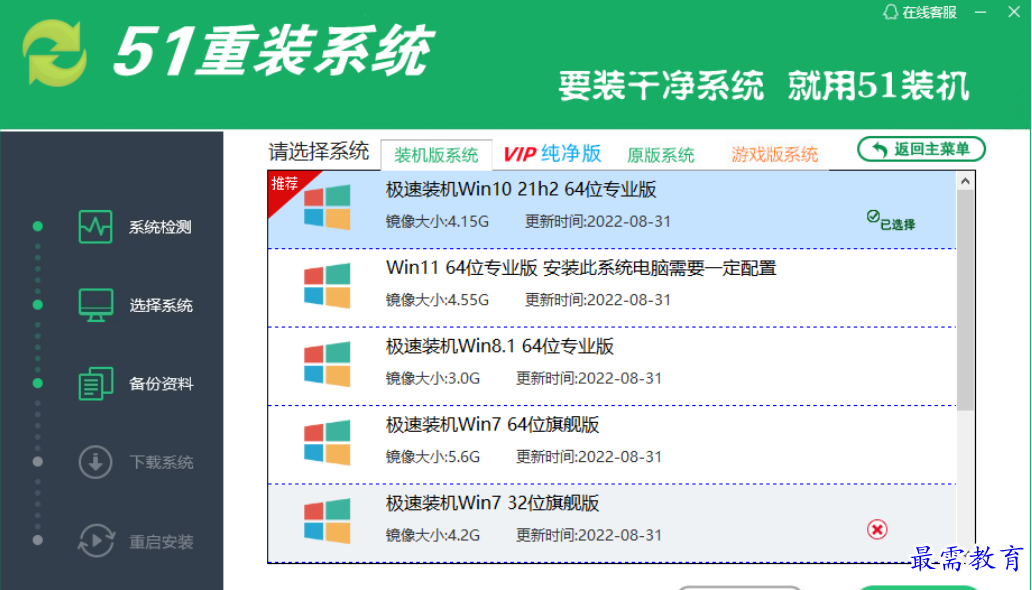Select 选择系统 step label in sidebar
Viewport: 1032px width, 590px height.
point(161,306)
